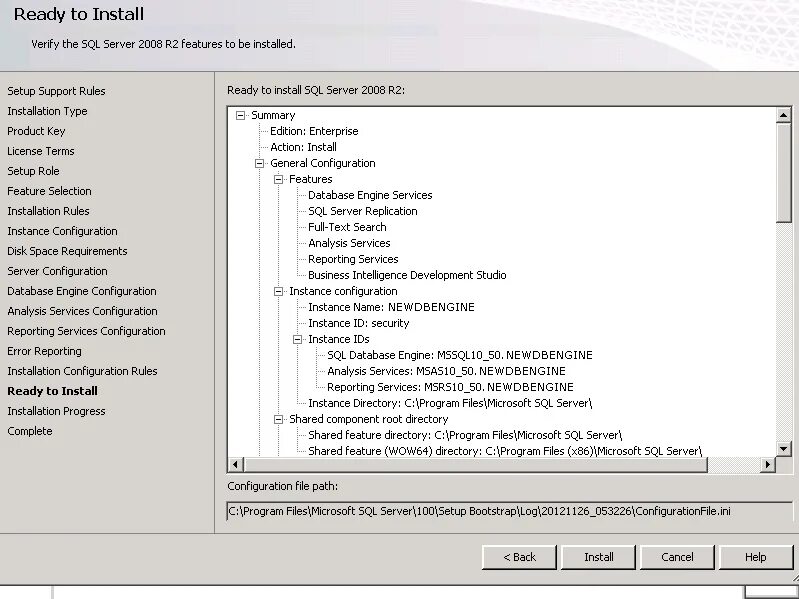Select 'Business Intelligence Development Studio' row

[x=408, y=275]
